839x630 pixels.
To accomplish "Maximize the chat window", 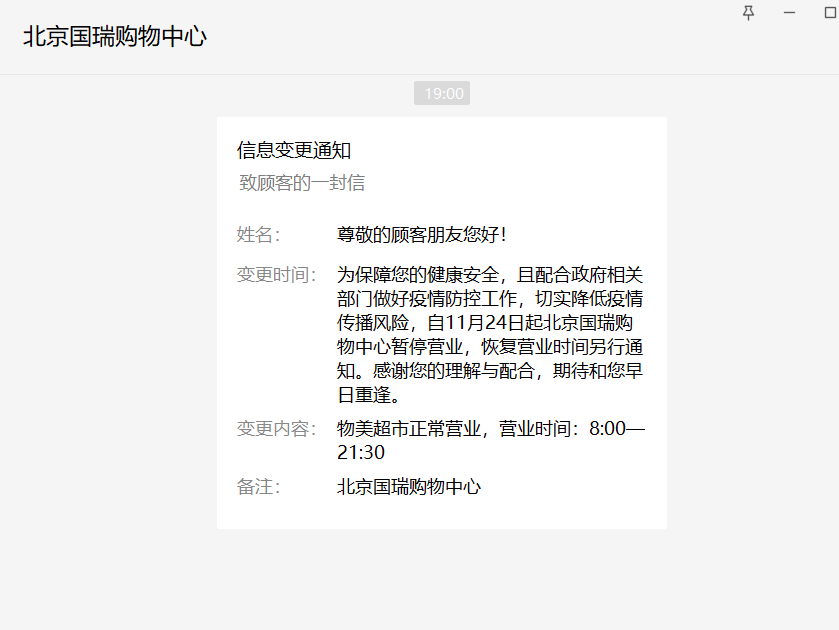I will tap(830, 12).
